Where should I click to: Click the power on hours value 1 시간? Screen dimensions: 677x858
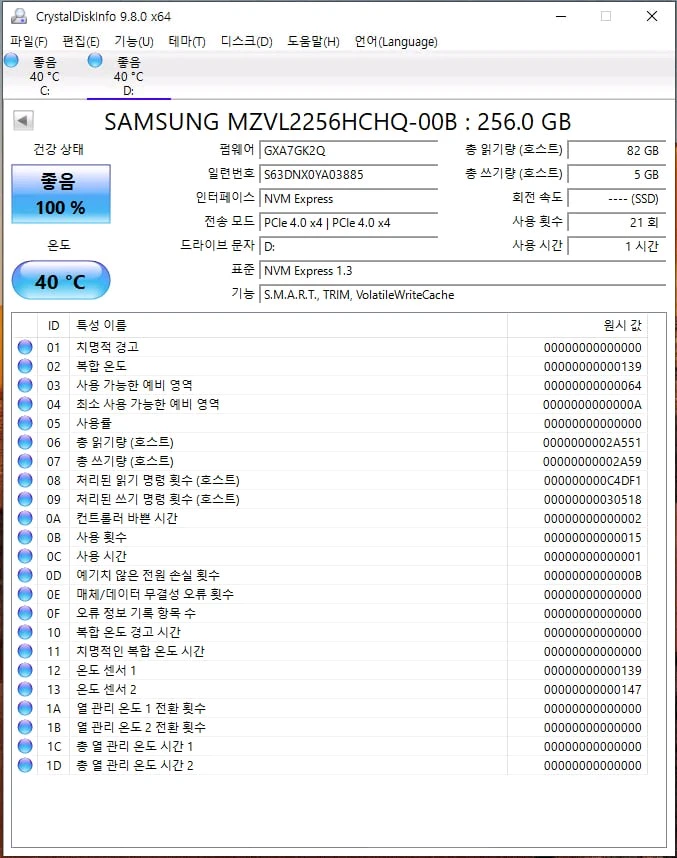(617, 247)
